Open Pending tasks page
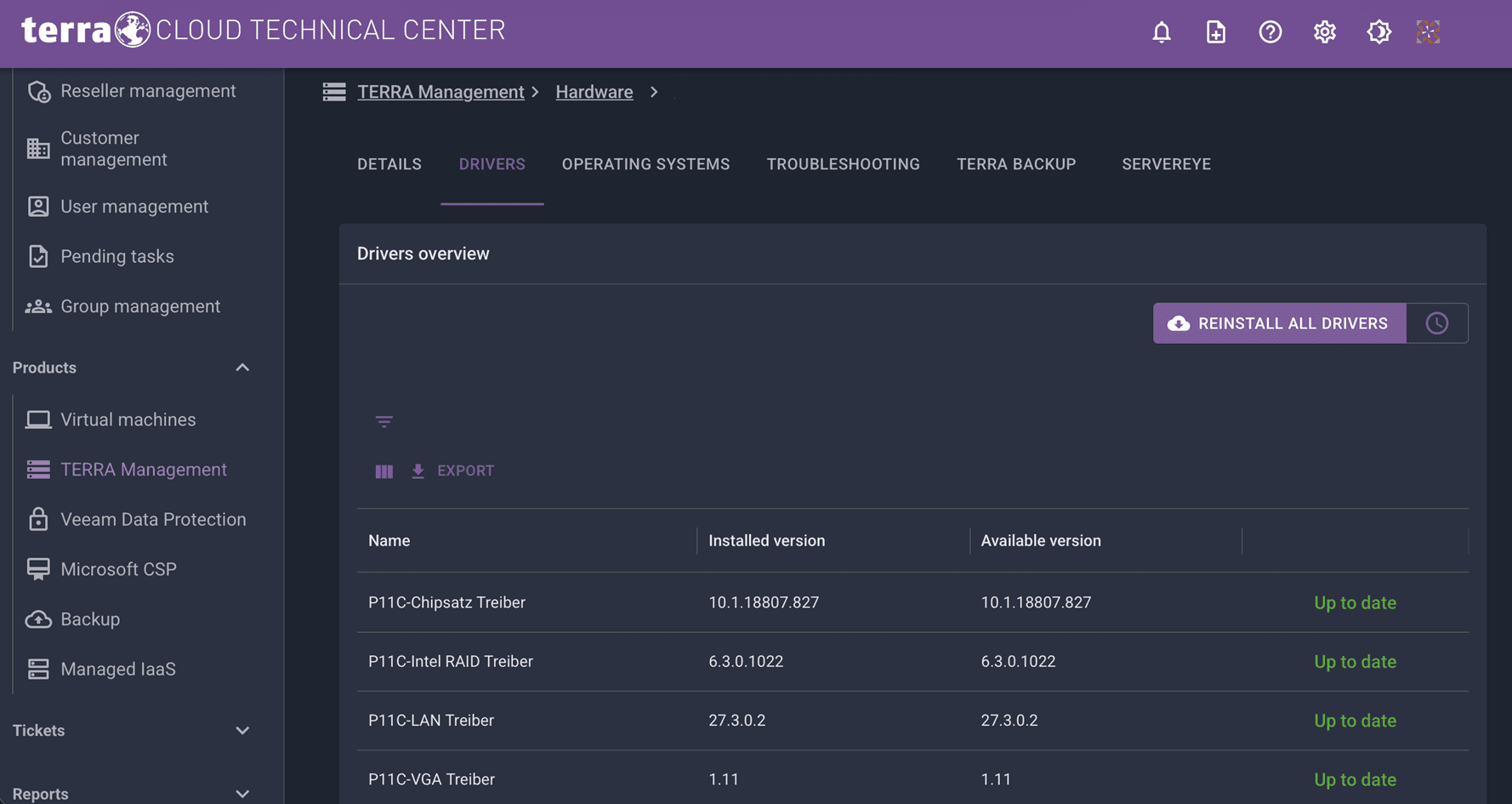This screenshot has height=804, width=1512. click(117, 256)
